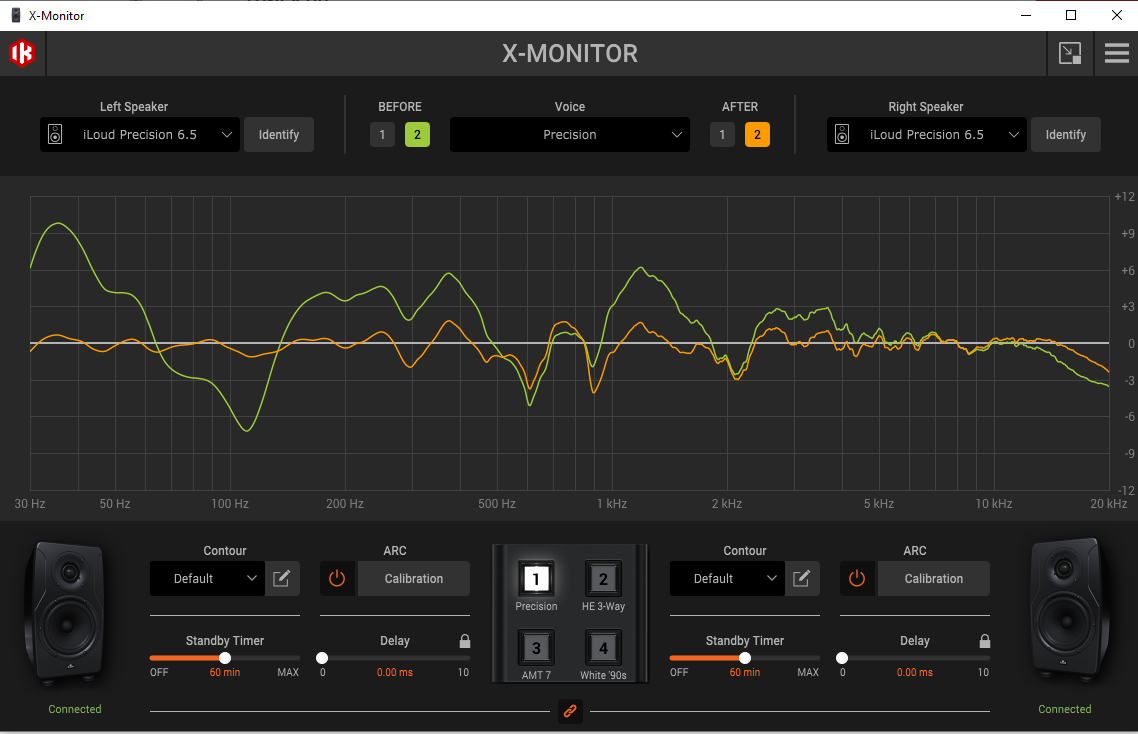Click the IK Multimedia logo icon
Image resolution: width=1138 pixels, height=734 pixels.
pos(22,53)
